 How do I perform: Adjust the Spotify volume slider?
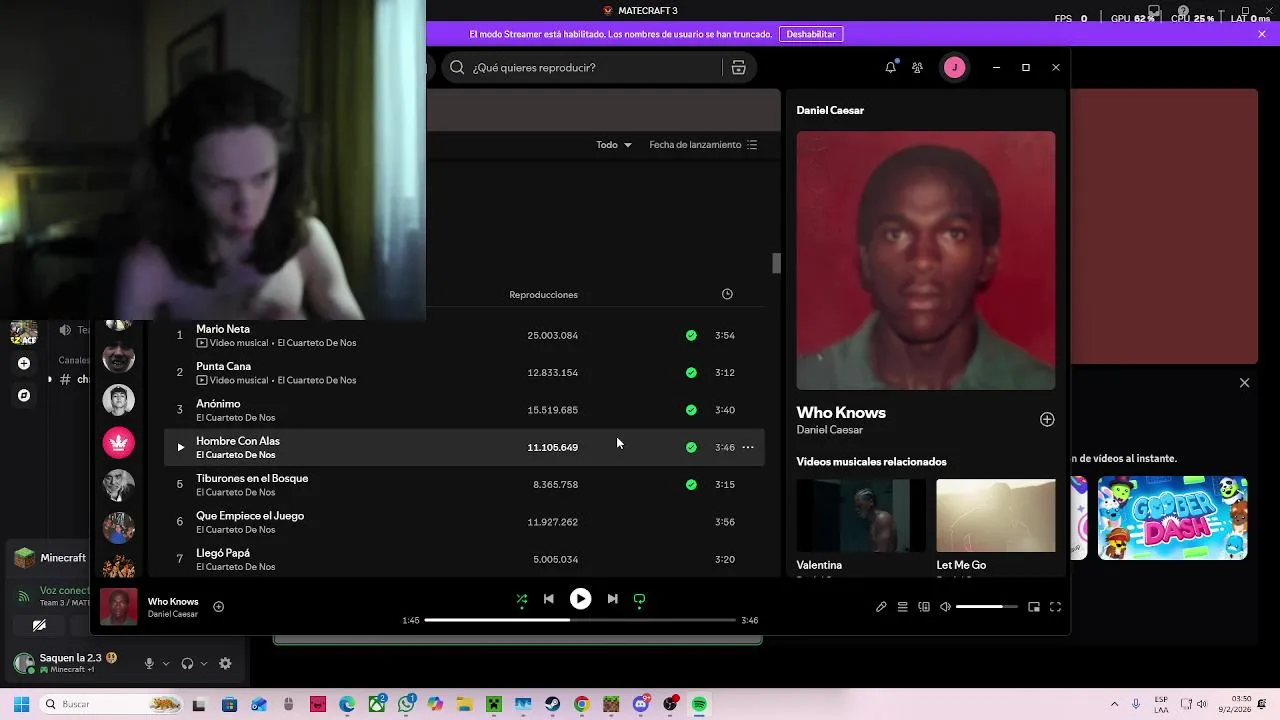[x=986, y=607]
